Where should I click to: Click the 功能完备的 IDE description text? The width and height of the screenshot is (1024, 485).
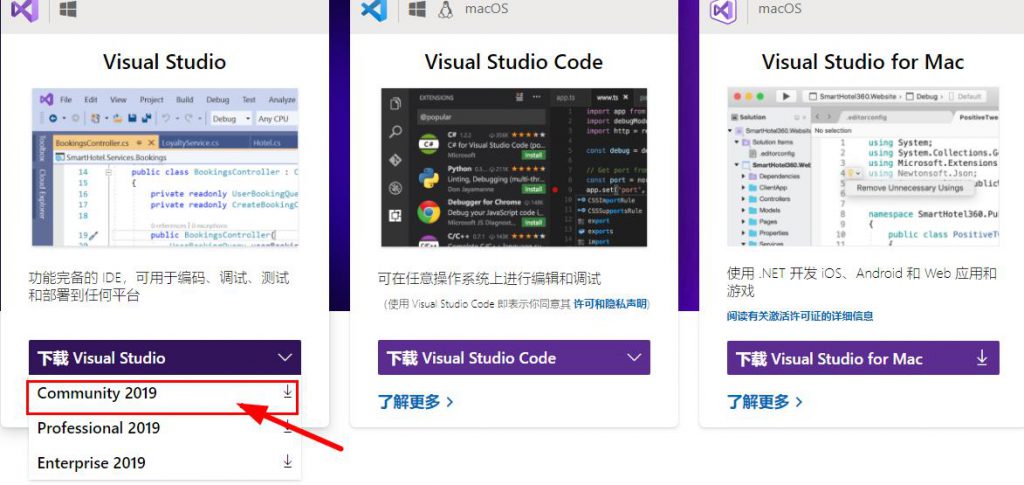coord(159,287)
